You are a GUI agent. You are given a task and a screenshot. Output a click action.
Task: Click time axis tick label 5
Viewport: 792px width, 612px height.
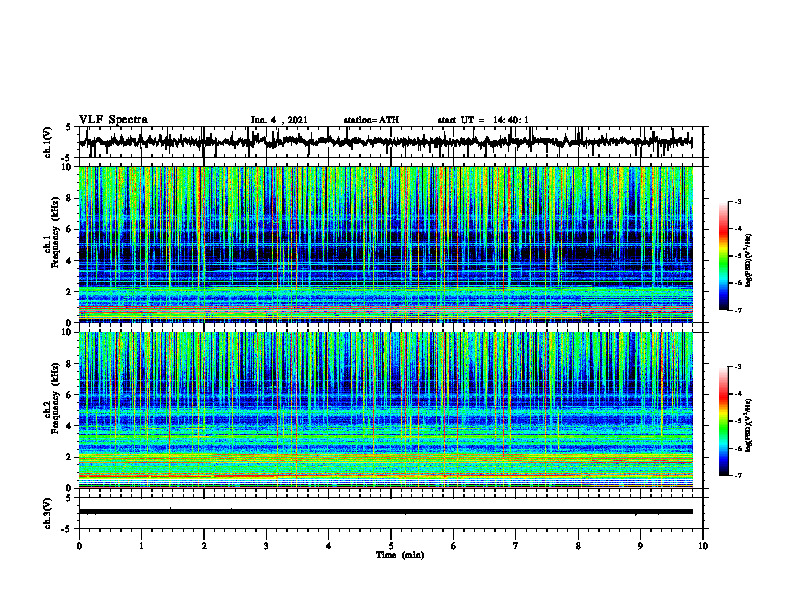click(x=391, y=546)
